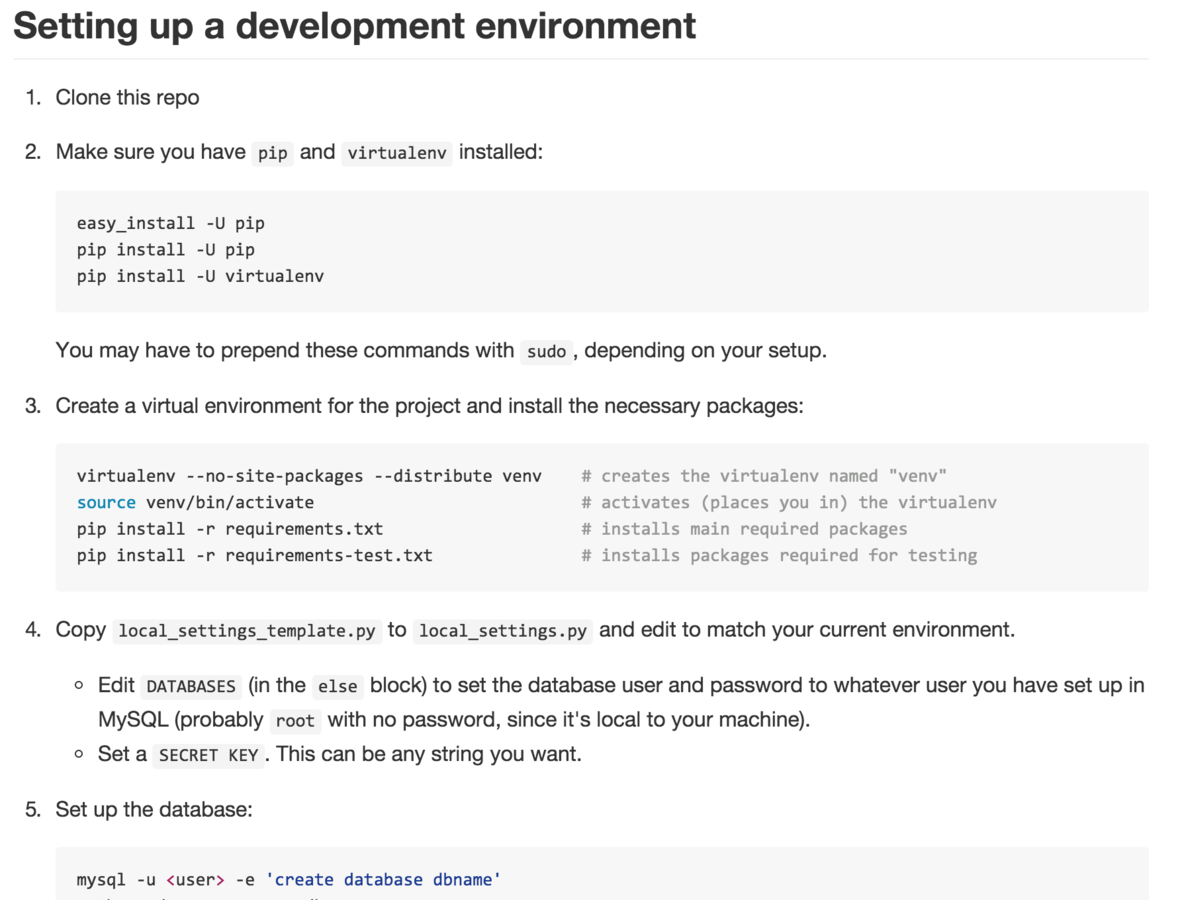
Task: Click the "SECRET KEY" inline code label
Action: click(208, 756)
